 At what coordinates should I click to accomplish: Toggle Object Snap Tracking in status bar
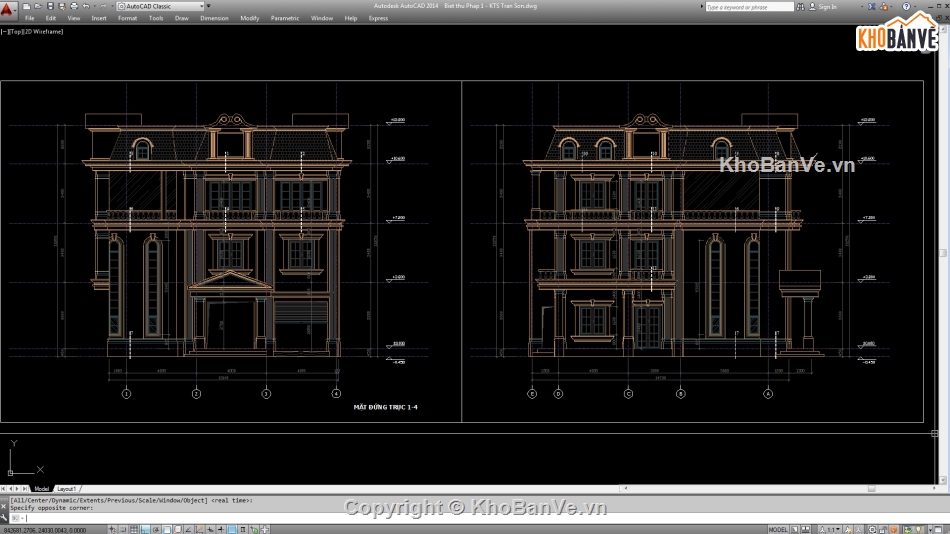click(188, 530)
